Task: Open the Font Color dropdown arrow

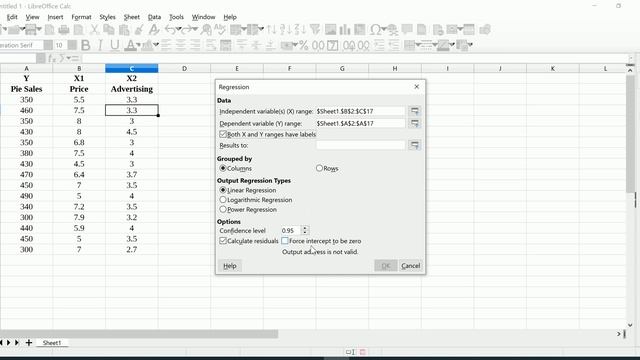Action: 138,45
